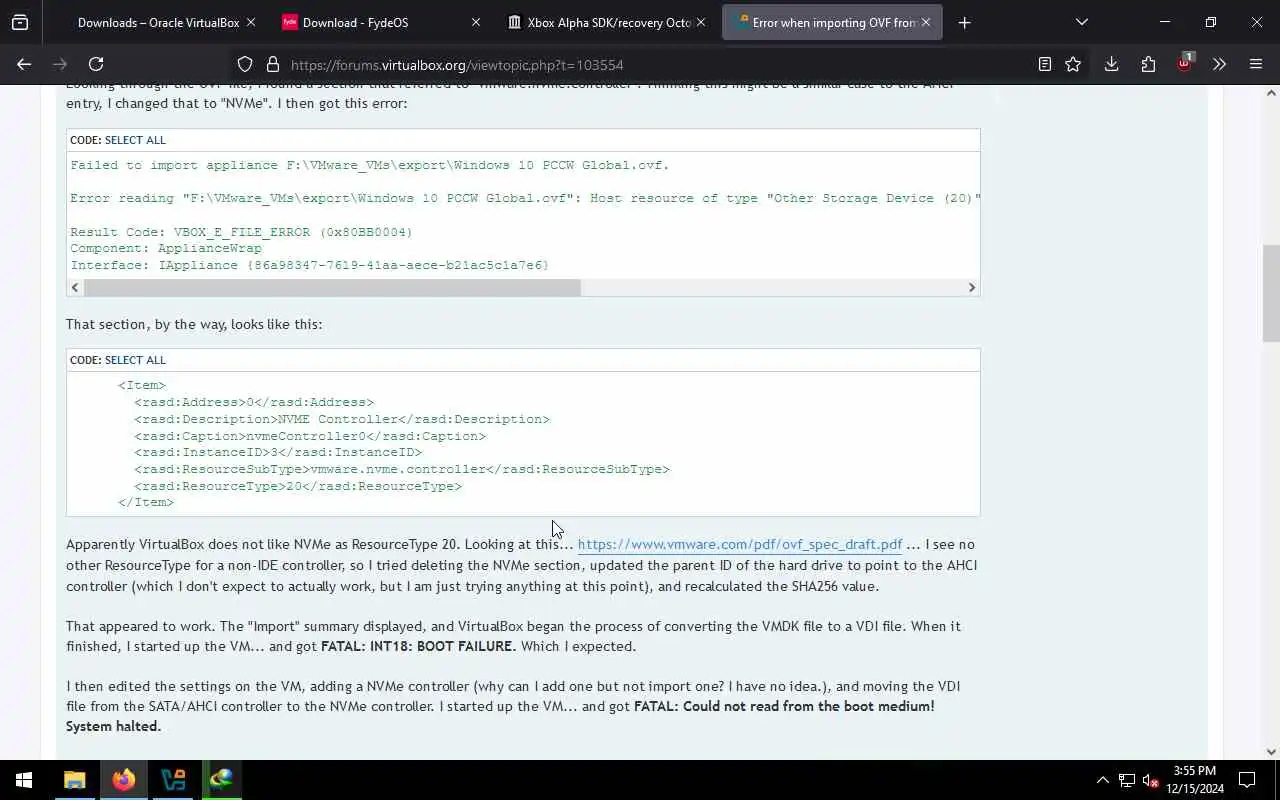Show hidden system tray icons
Viewport: 1280px width, 800px height.
click(1102, 780)
